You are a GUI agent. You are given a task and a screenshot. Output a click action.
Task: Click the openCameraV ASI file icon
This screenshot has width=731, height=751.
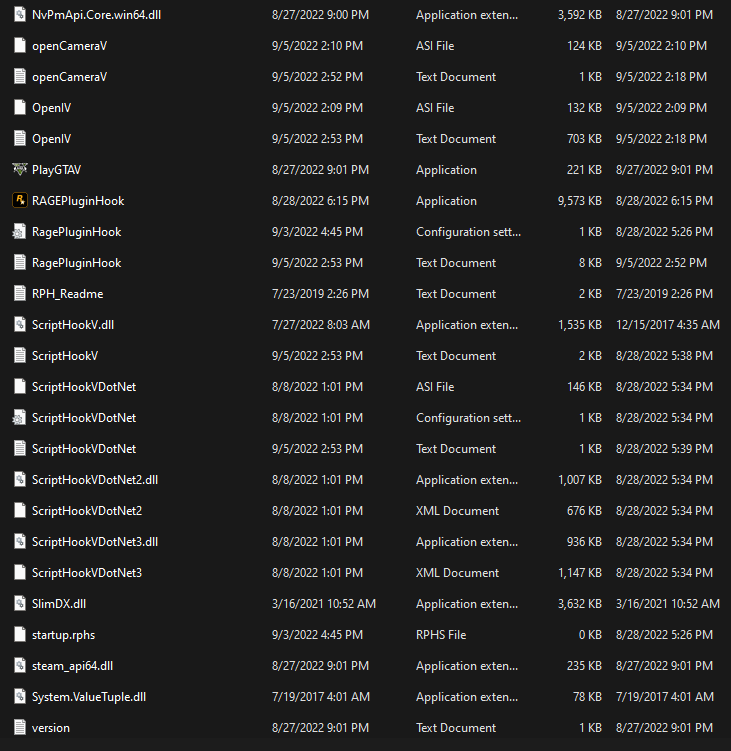pos(20,46)
